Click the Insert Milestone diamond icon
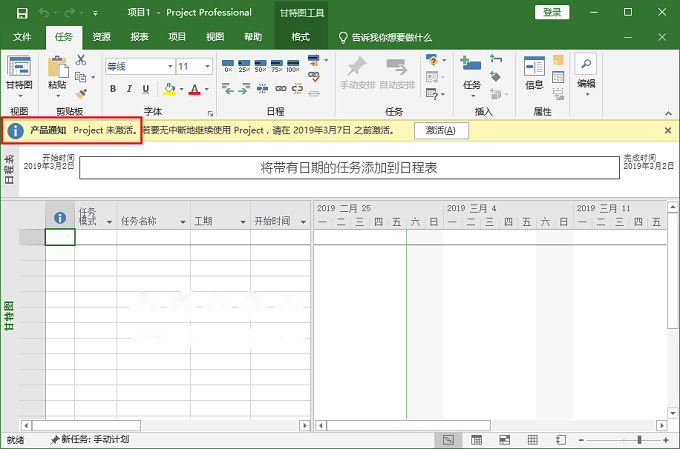This screenshot has height=449, width=680. tap(495, 77)
